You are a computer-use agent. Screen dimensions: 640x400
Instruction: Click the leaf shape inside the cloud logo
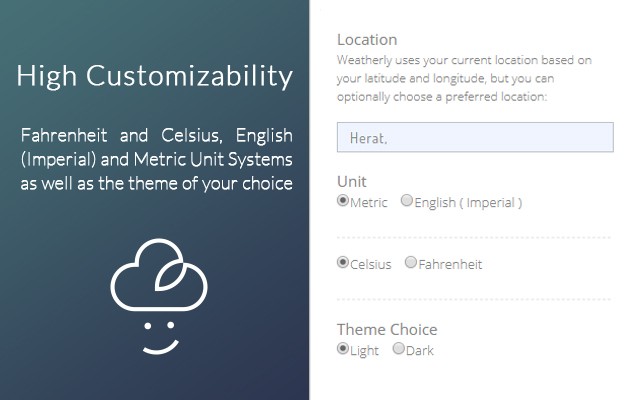click(170, 276)
